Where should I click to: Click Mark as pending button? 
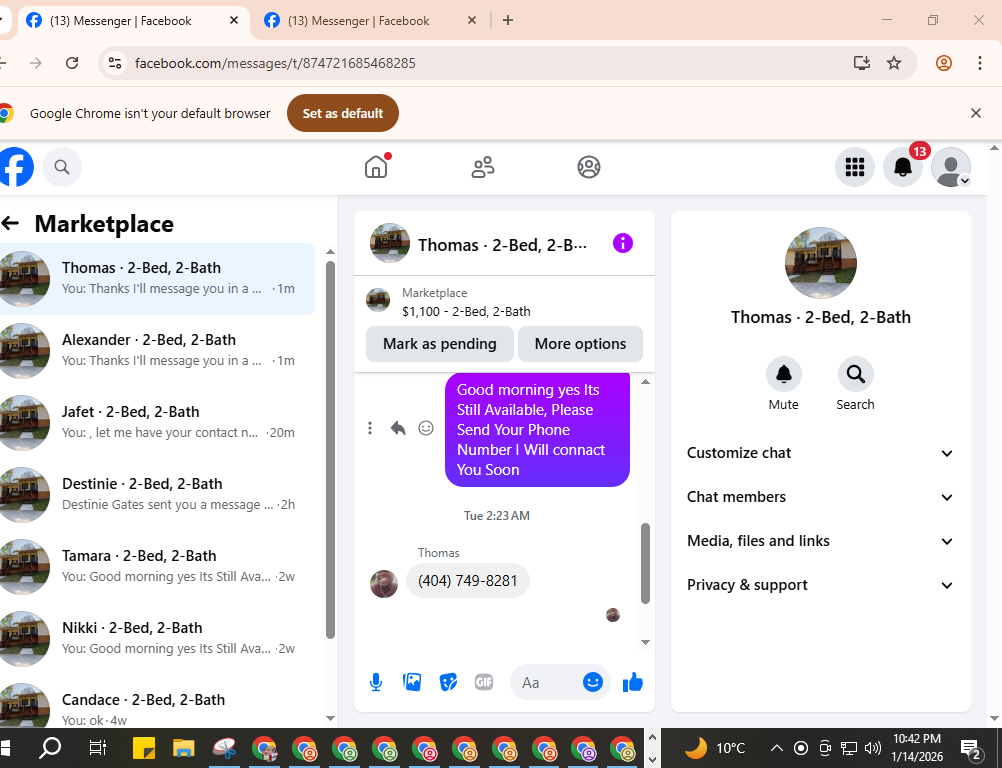(440, 344)
